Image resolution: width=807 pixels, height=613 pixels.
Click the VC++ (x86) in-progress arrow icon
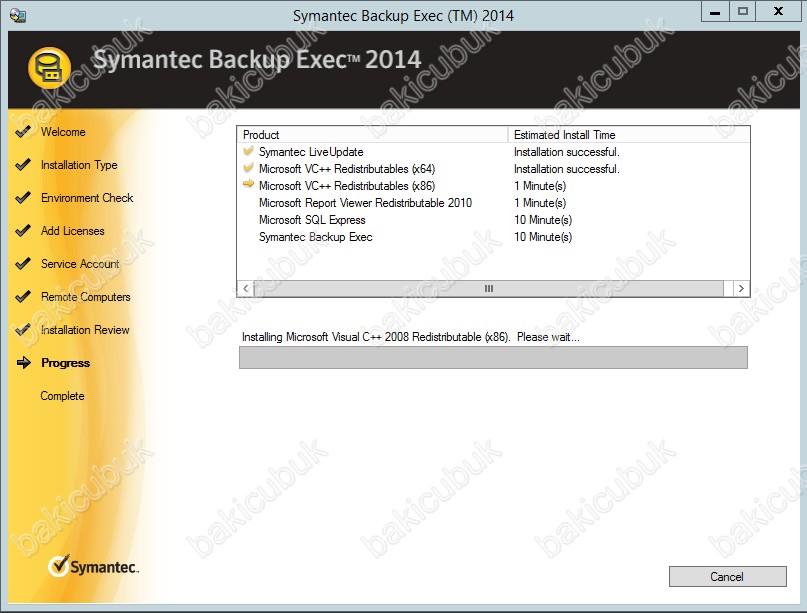tap(249, 184)
